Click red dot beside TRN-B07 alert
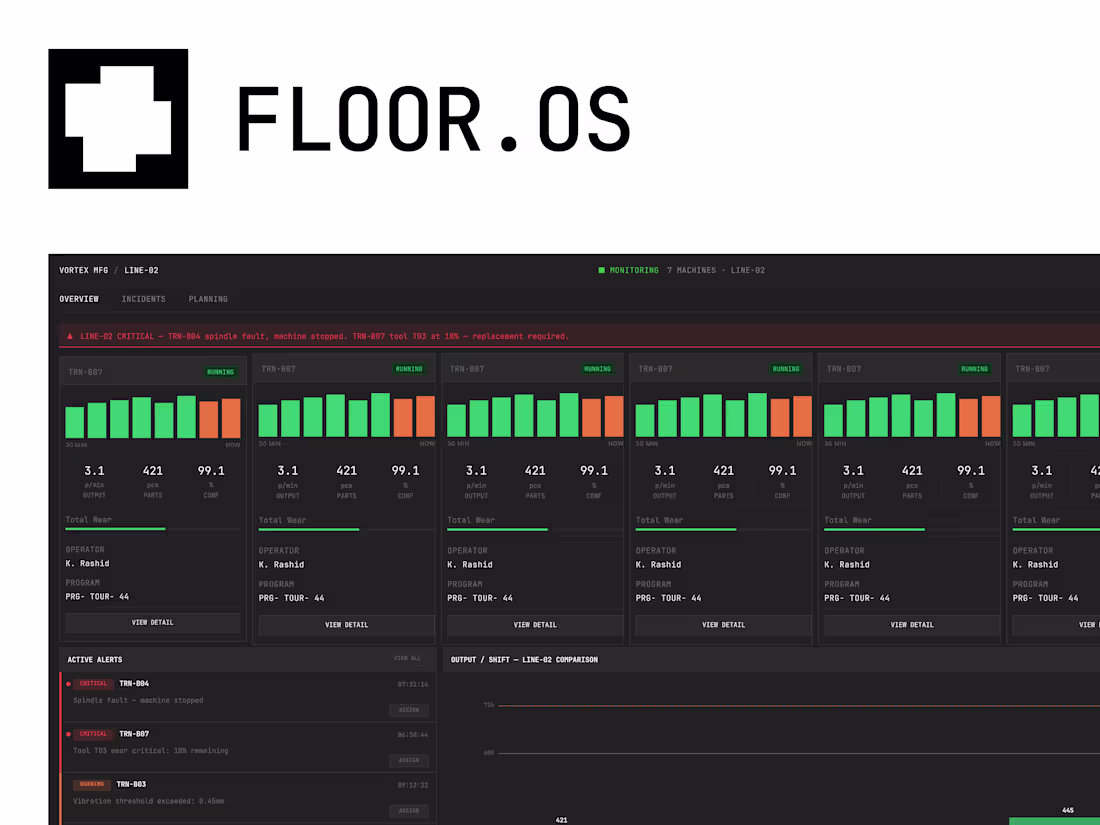The width and height of the screenshot is (1100, 825). (x=68, y=735)
